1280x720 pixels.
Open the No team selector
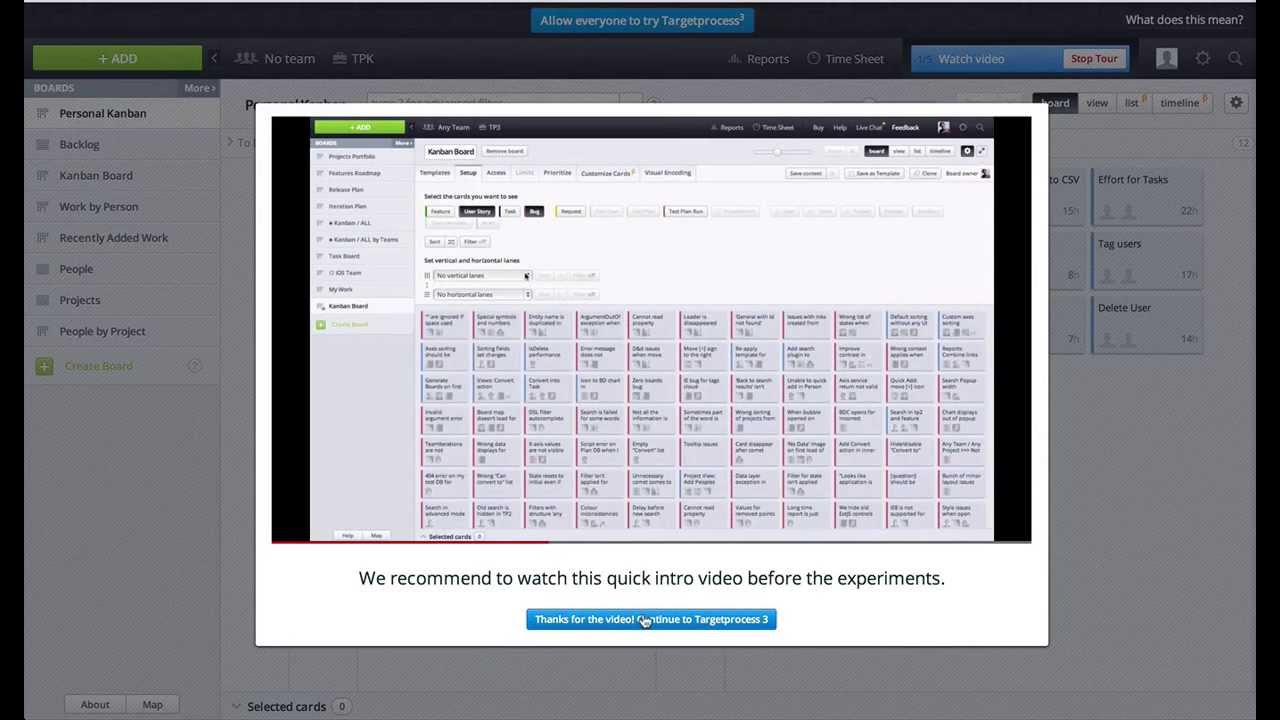click(x=275, y=58)
